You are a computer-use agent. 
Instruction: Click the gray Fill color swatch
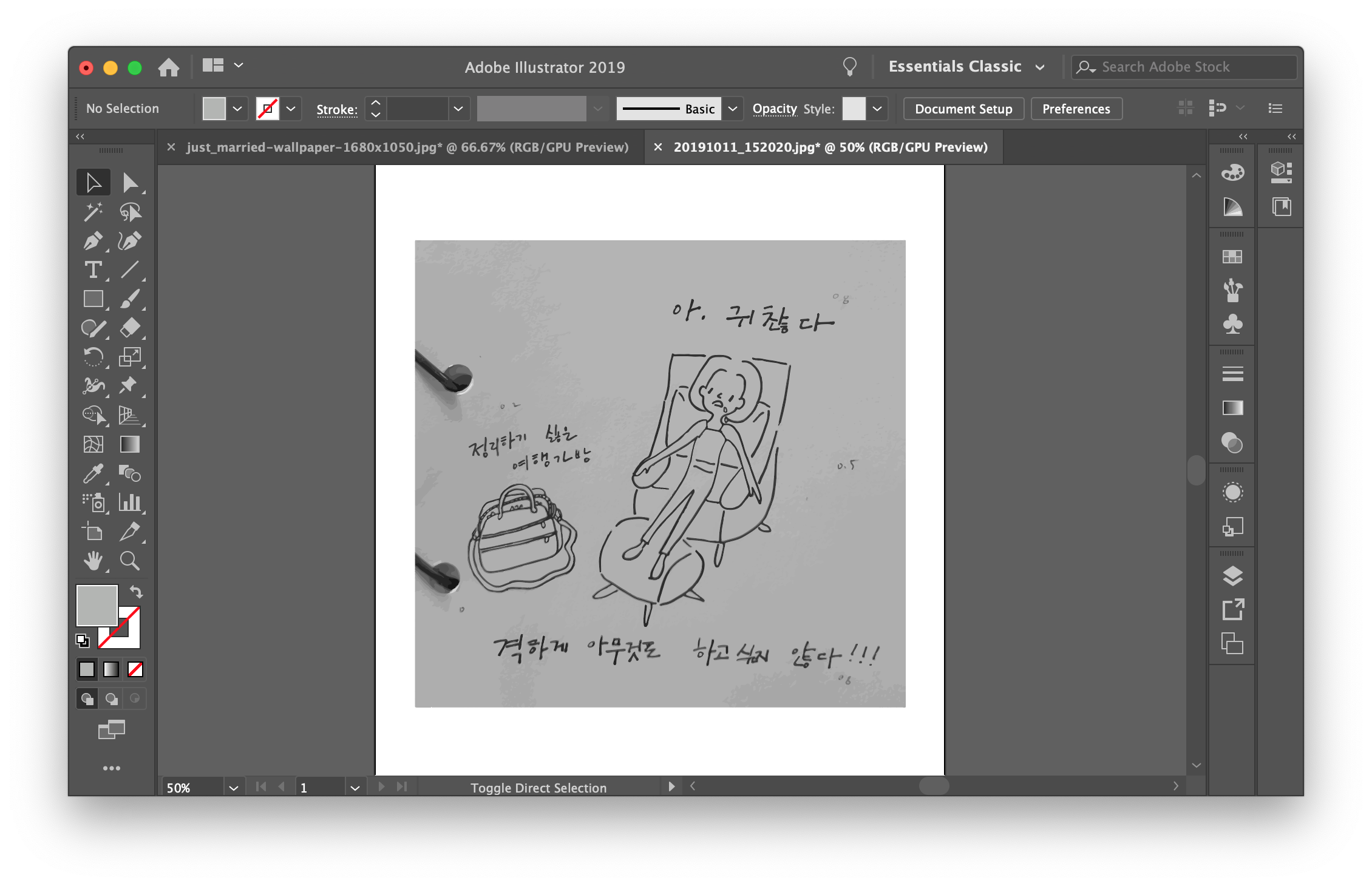point(97,605)
